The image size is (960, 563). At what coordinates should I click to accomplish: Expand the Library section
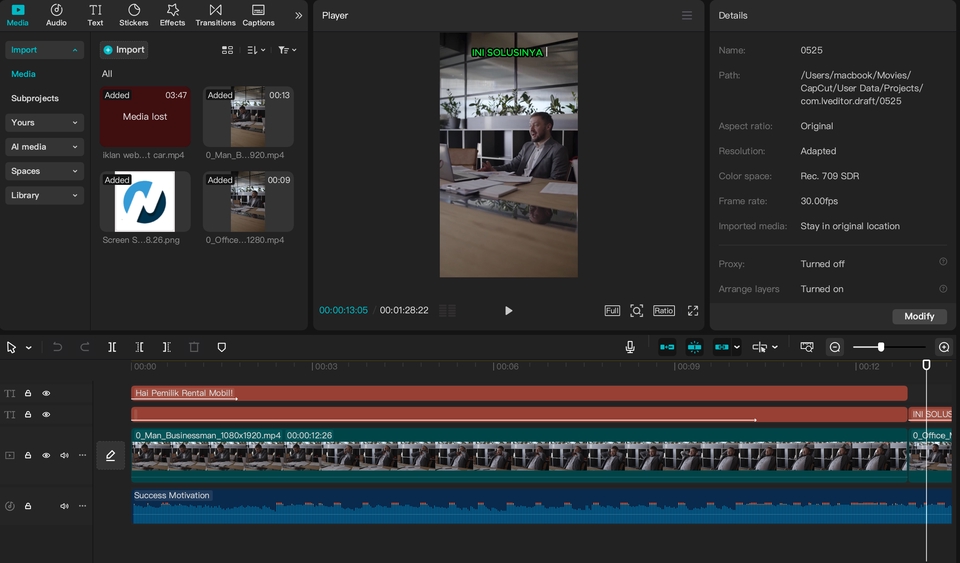44,195
